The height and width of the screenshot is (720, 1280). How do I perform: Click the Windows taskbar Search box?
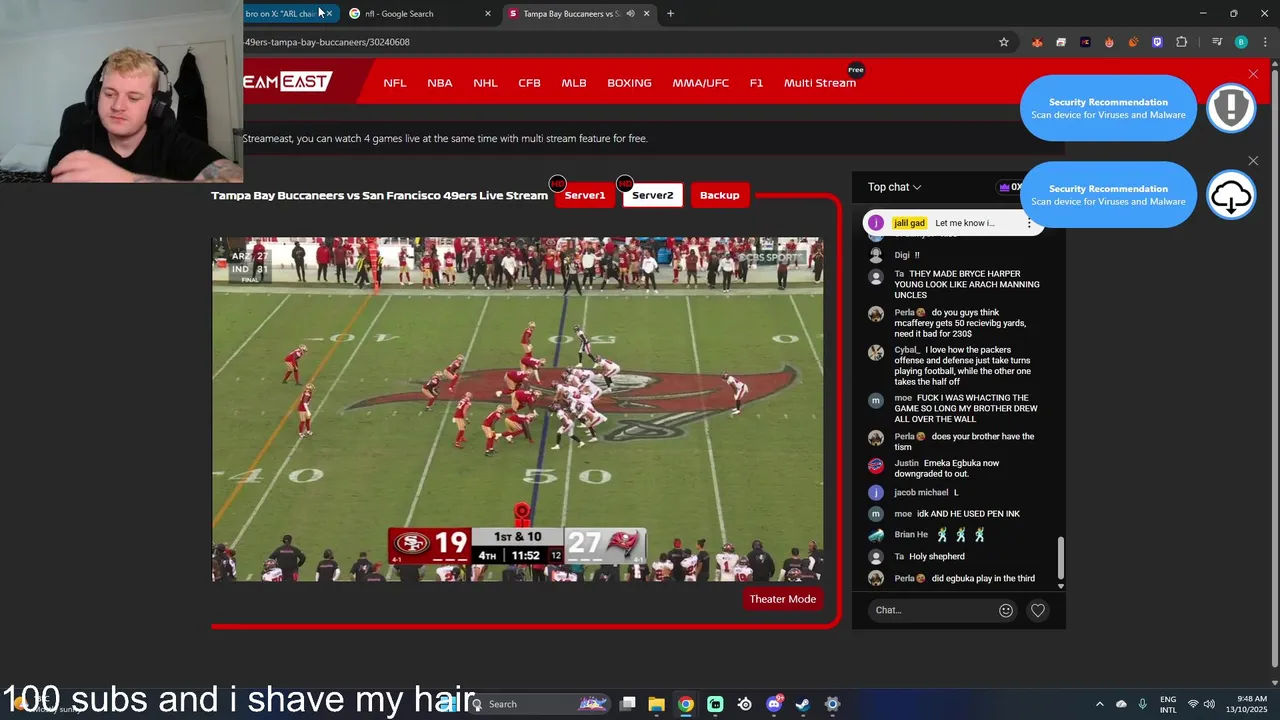540,704
